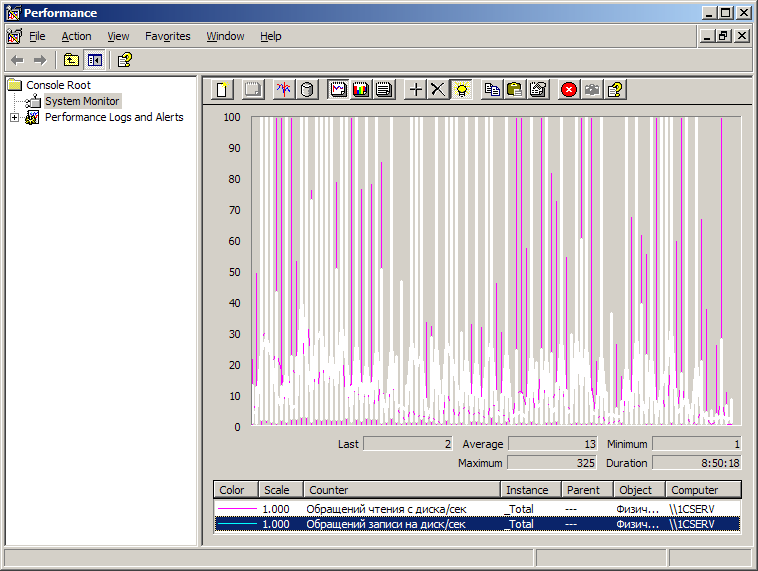Toggle the View Graph mode button
The height and width of the screenshot is (571, 758).
(338, 90)
